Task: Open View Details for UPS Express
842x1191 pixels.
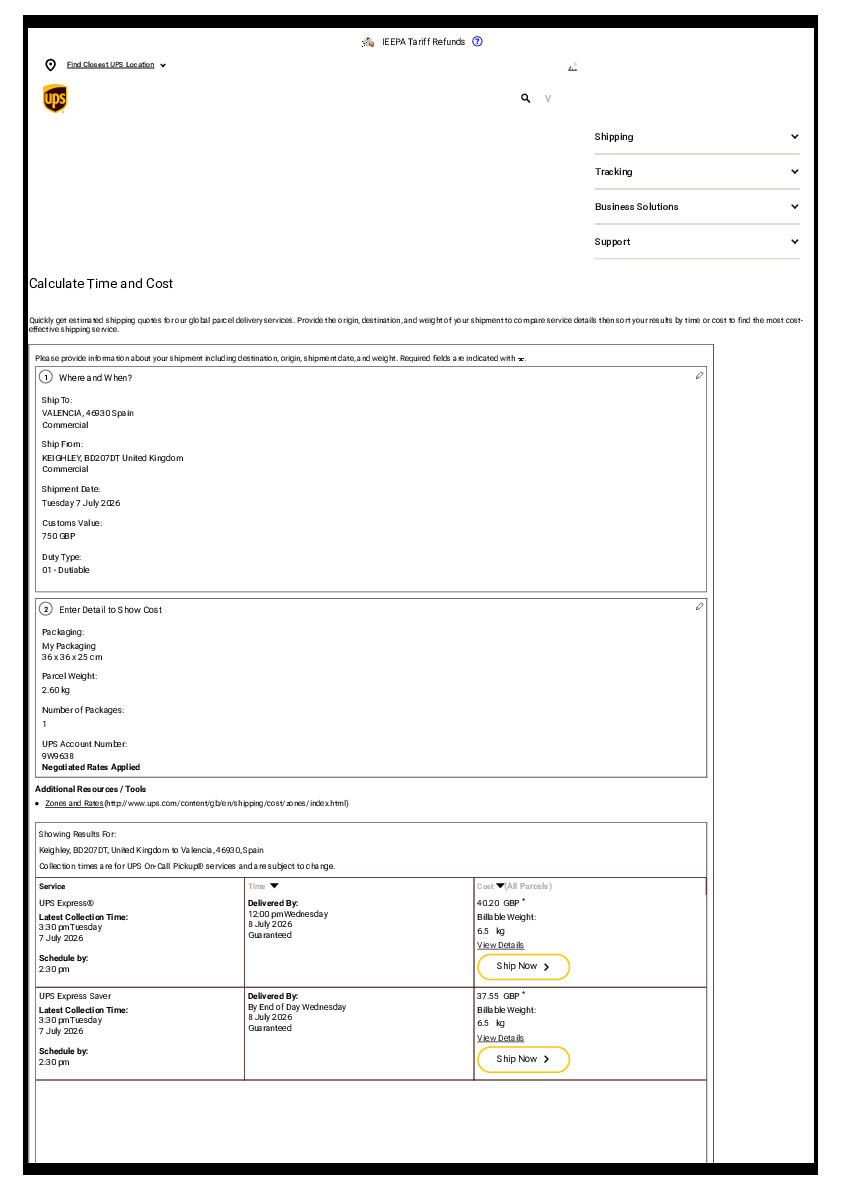Action: click(500, 945)
